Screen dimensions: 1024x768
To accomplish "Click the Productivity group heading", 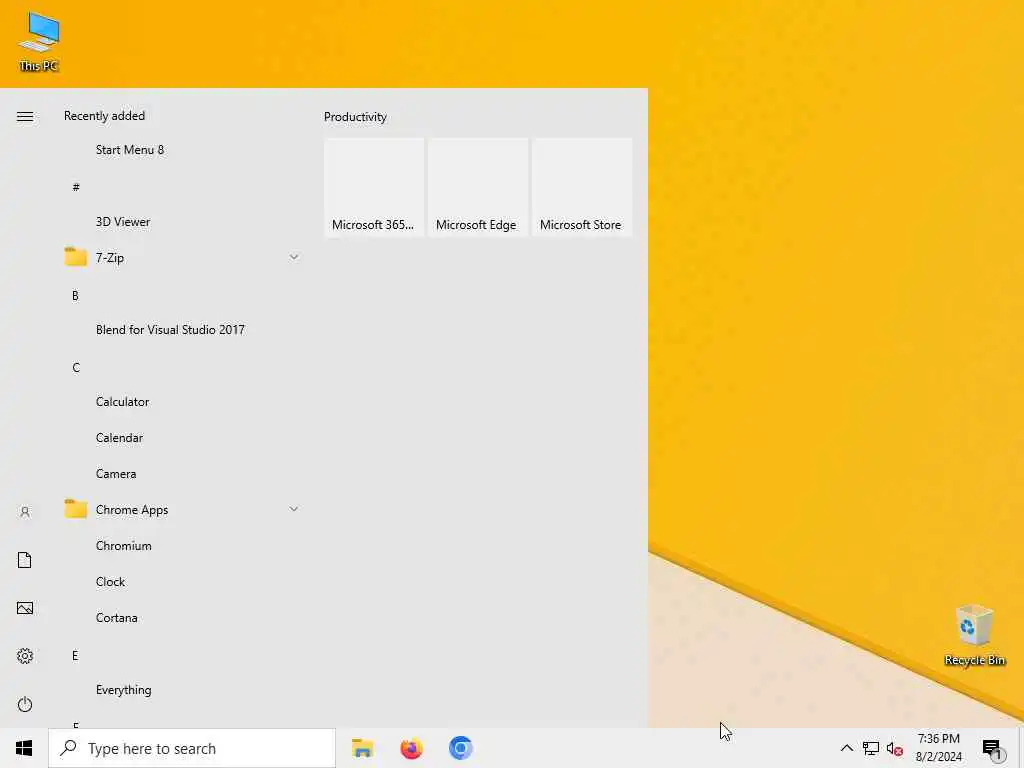I will tap(355, 117).
